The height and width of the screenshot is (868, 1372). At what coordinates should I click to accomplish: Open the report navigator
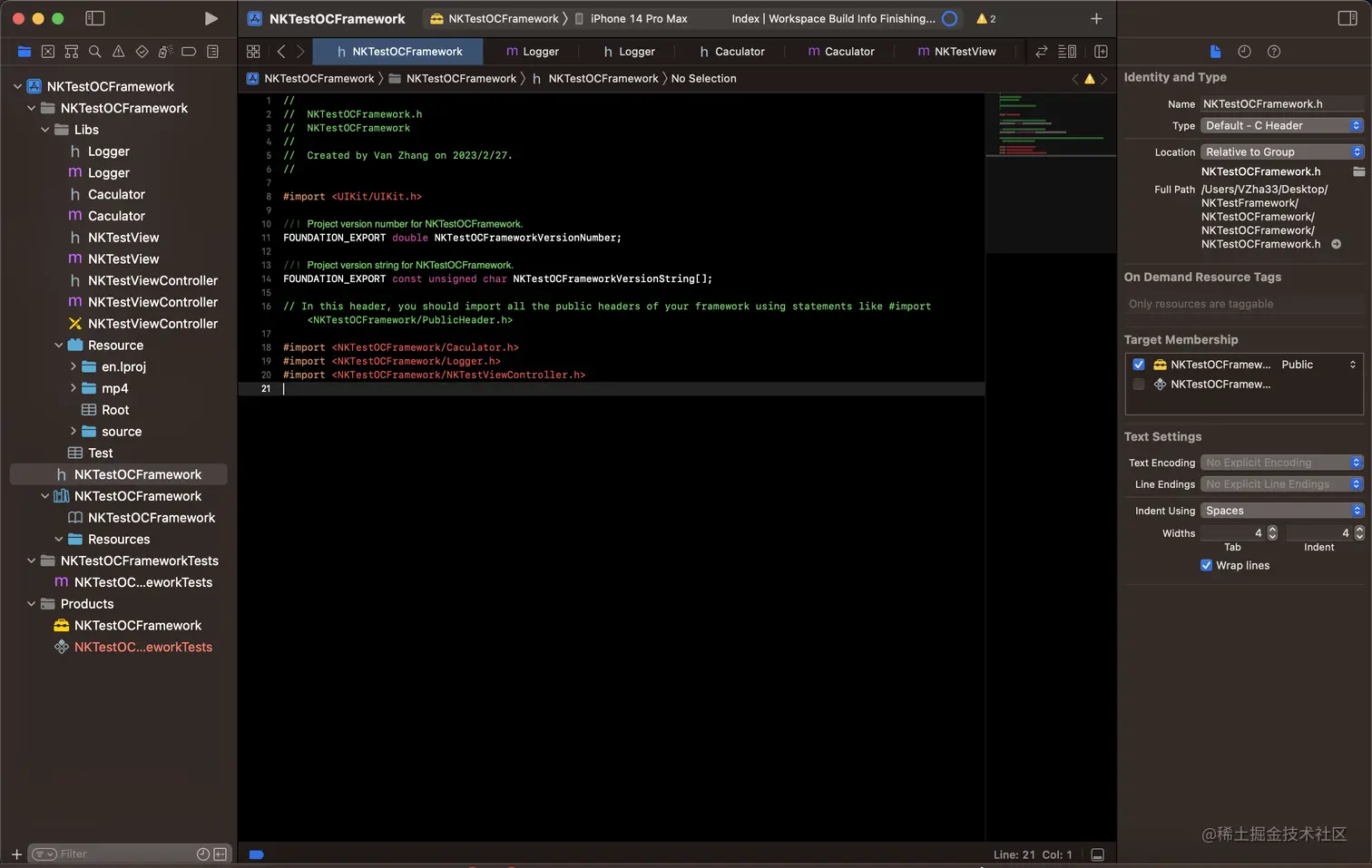212,52
